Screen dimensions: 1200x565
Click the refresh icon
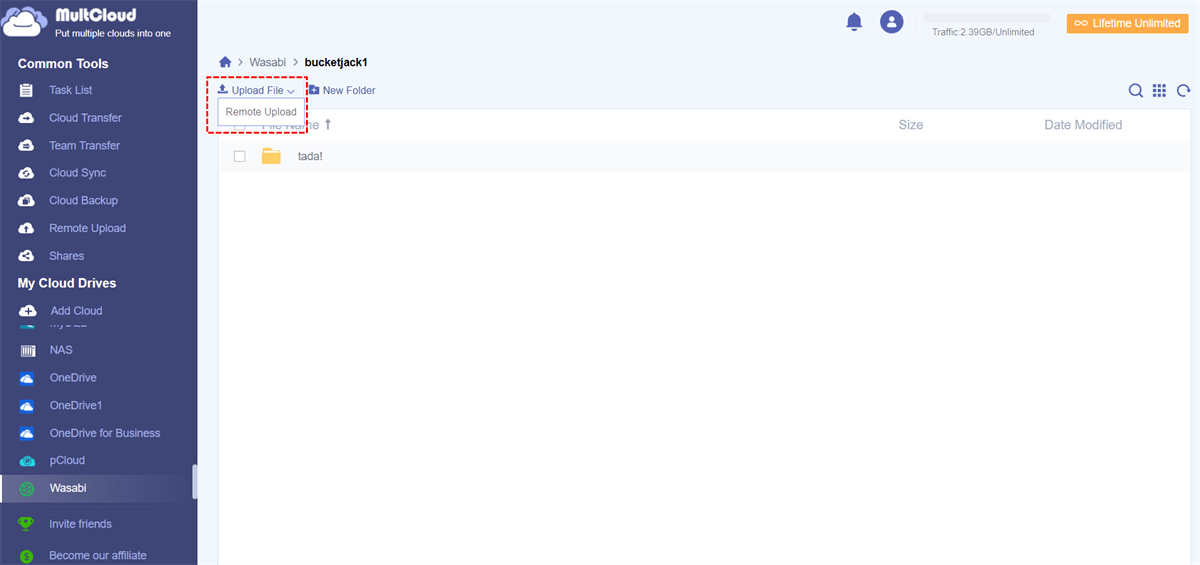click(x=1184, y=91)
